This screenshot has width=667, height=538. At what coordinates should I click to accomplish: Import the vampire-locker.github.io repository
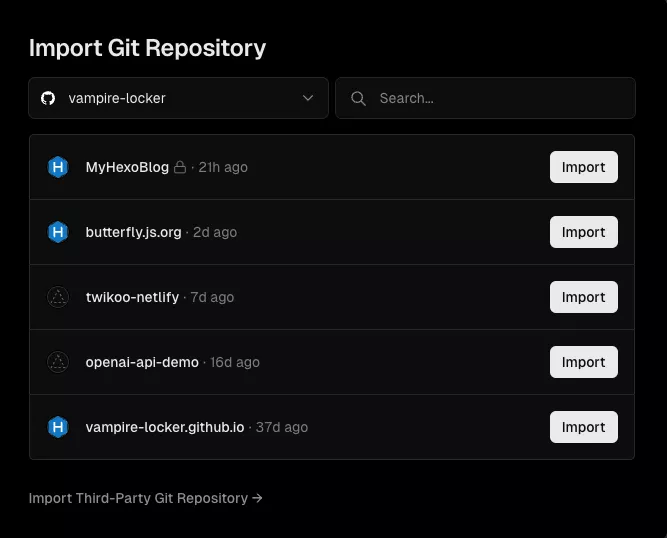click(x=584, y=427)
